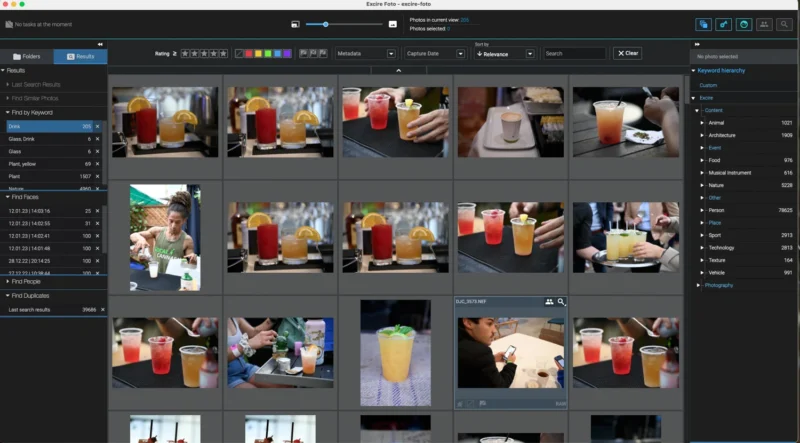The image size is (800, 443).
Task: Select face search 28.12.22 | 20:14:25
Action: (49, 261)
